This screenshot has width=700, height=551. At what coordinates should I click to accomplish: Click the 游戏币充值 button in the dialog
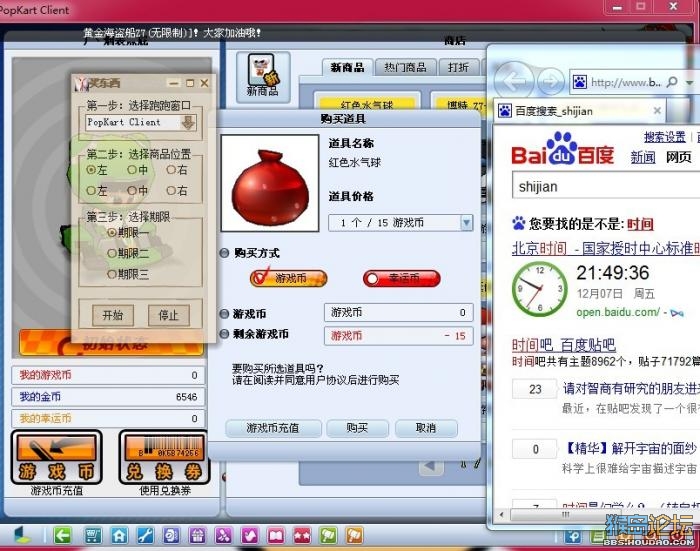(x=273, y=428)
